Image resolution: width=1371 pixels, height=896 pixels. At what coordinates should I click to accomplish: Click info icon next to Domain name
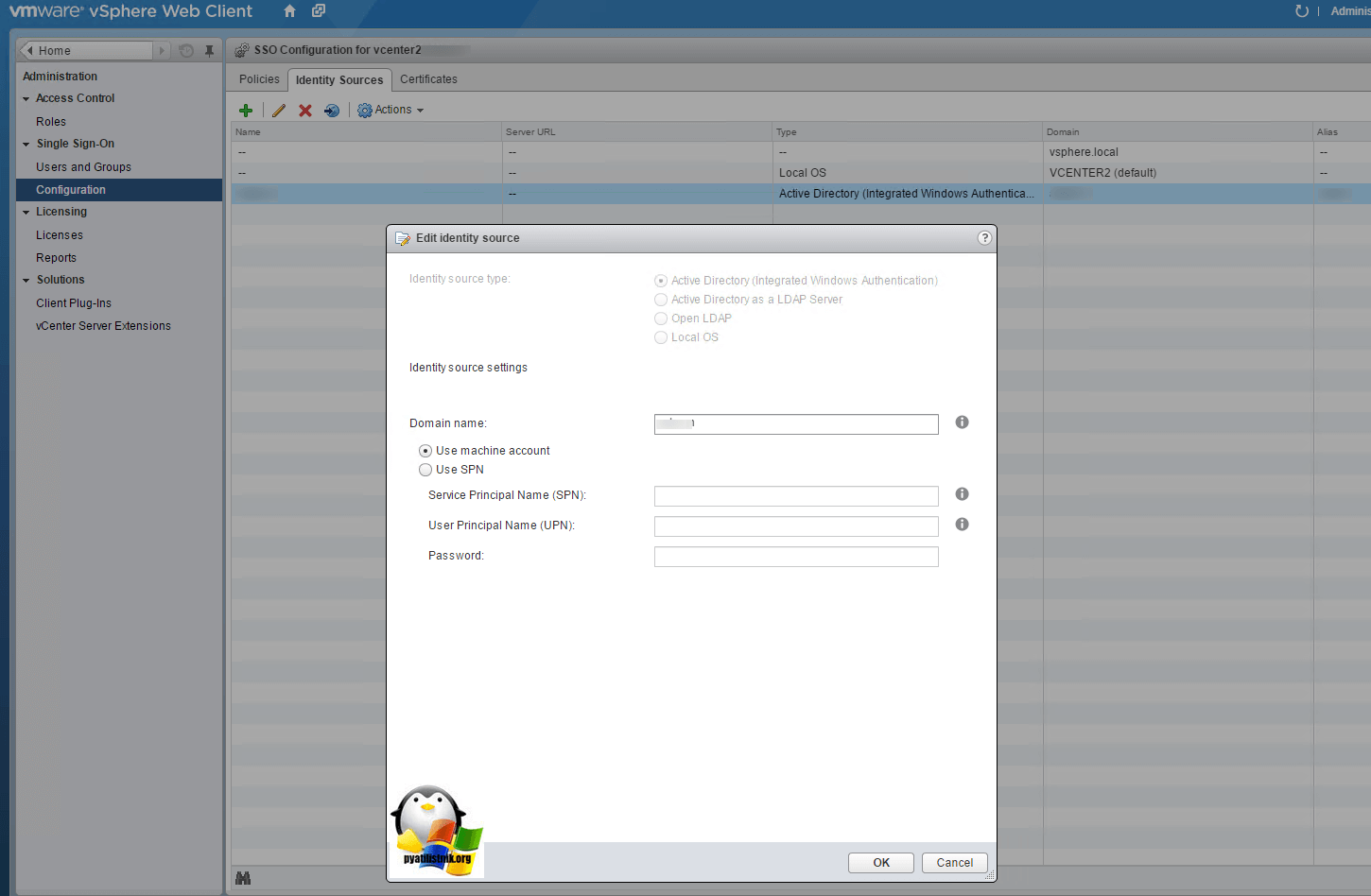(962, 422)
